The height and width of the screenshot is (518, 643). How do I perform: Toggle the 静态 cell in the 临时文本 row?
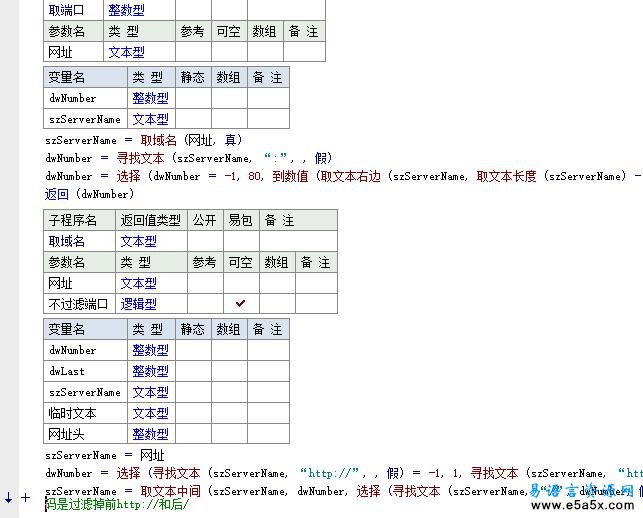194,413
